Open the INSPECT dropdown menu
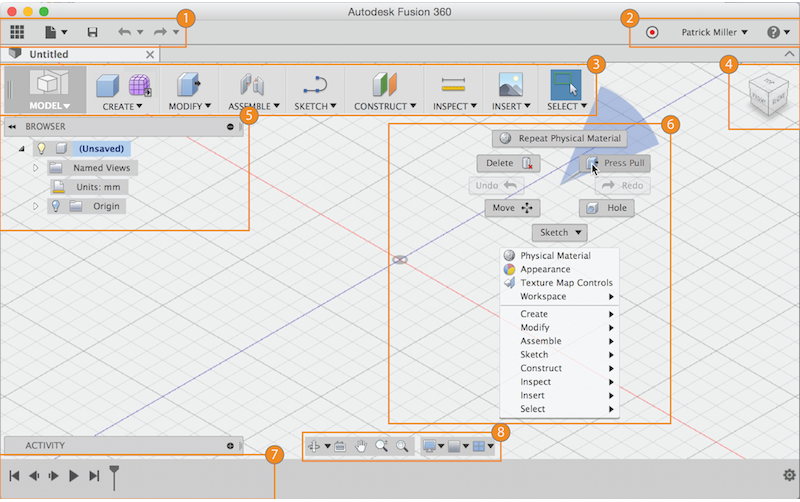 (x=455, y=106)
